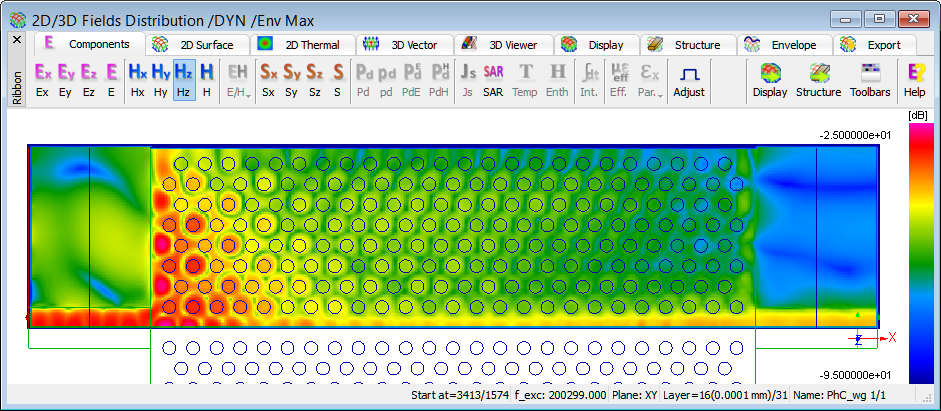The width and height of the screenshot is (941, 411).
Task: Click the Sx Poynting vector icon
Action: click(269, 80)
